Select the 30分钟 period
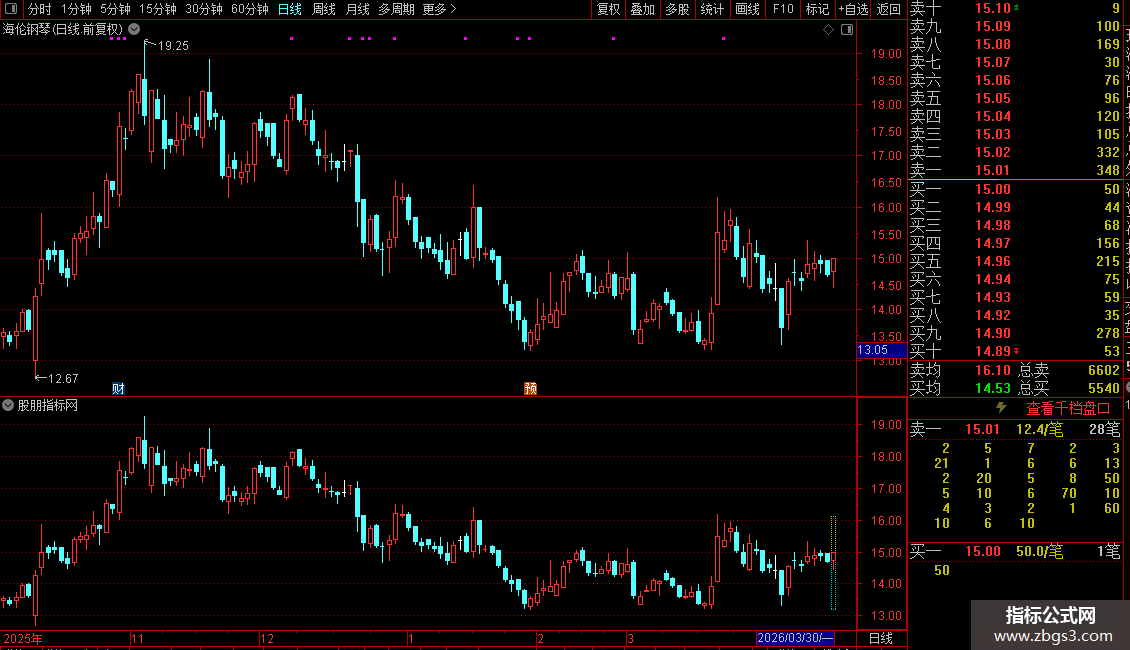 point(203,9)
